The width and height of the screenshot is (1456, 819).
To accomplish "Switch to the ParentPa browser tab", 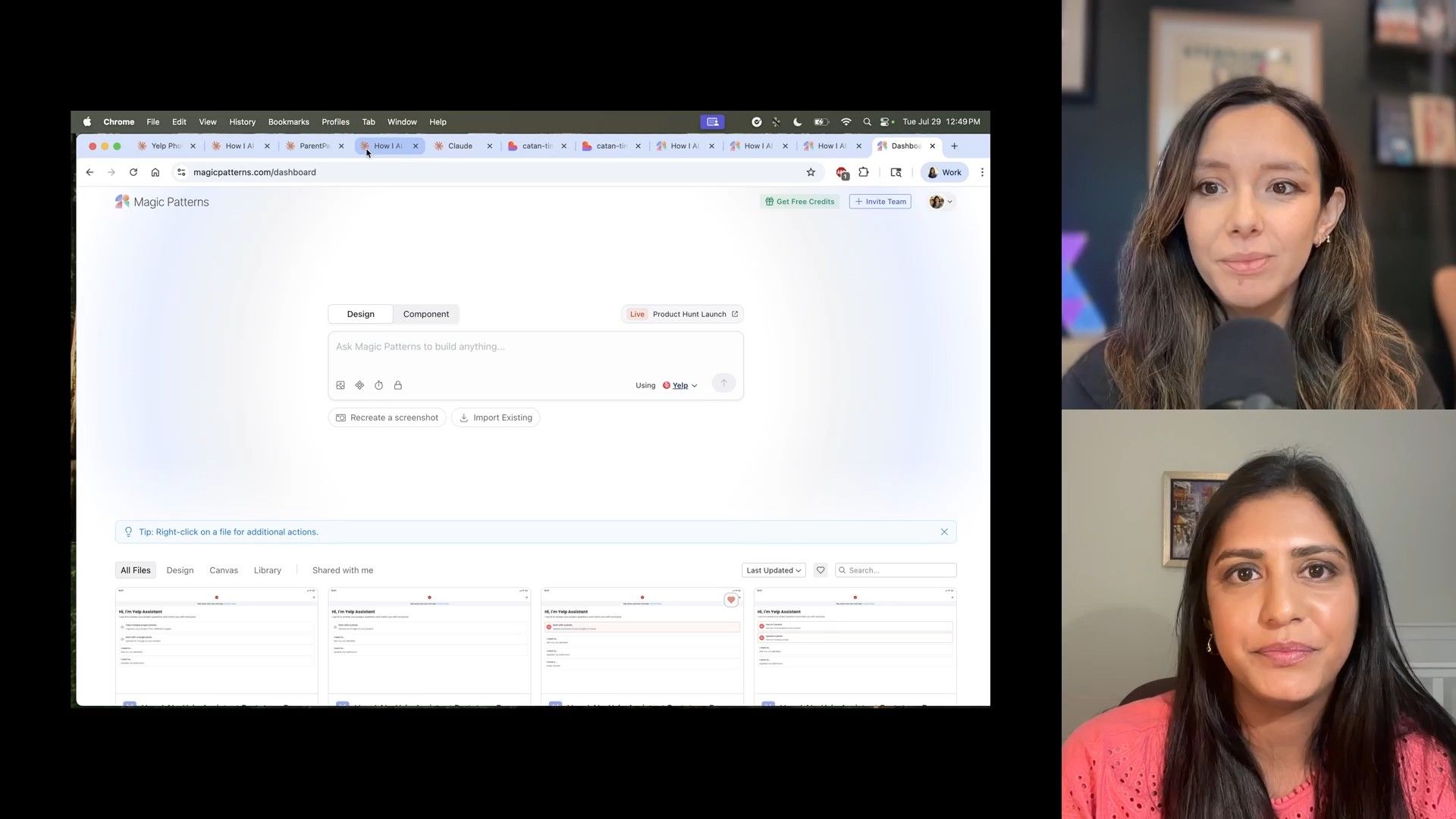I will pos(314,146).
